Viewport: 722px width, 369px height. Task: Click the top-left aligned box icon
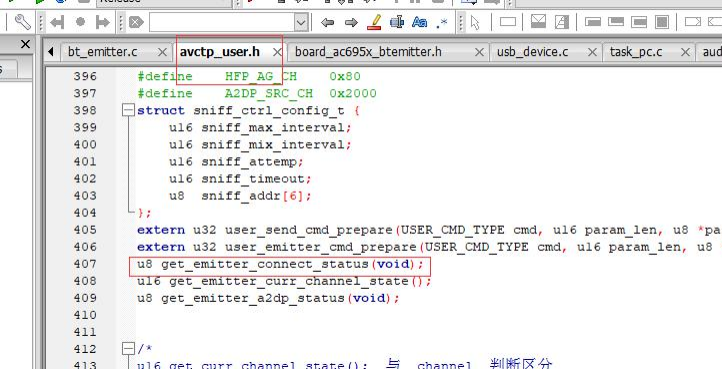point(593,22)
